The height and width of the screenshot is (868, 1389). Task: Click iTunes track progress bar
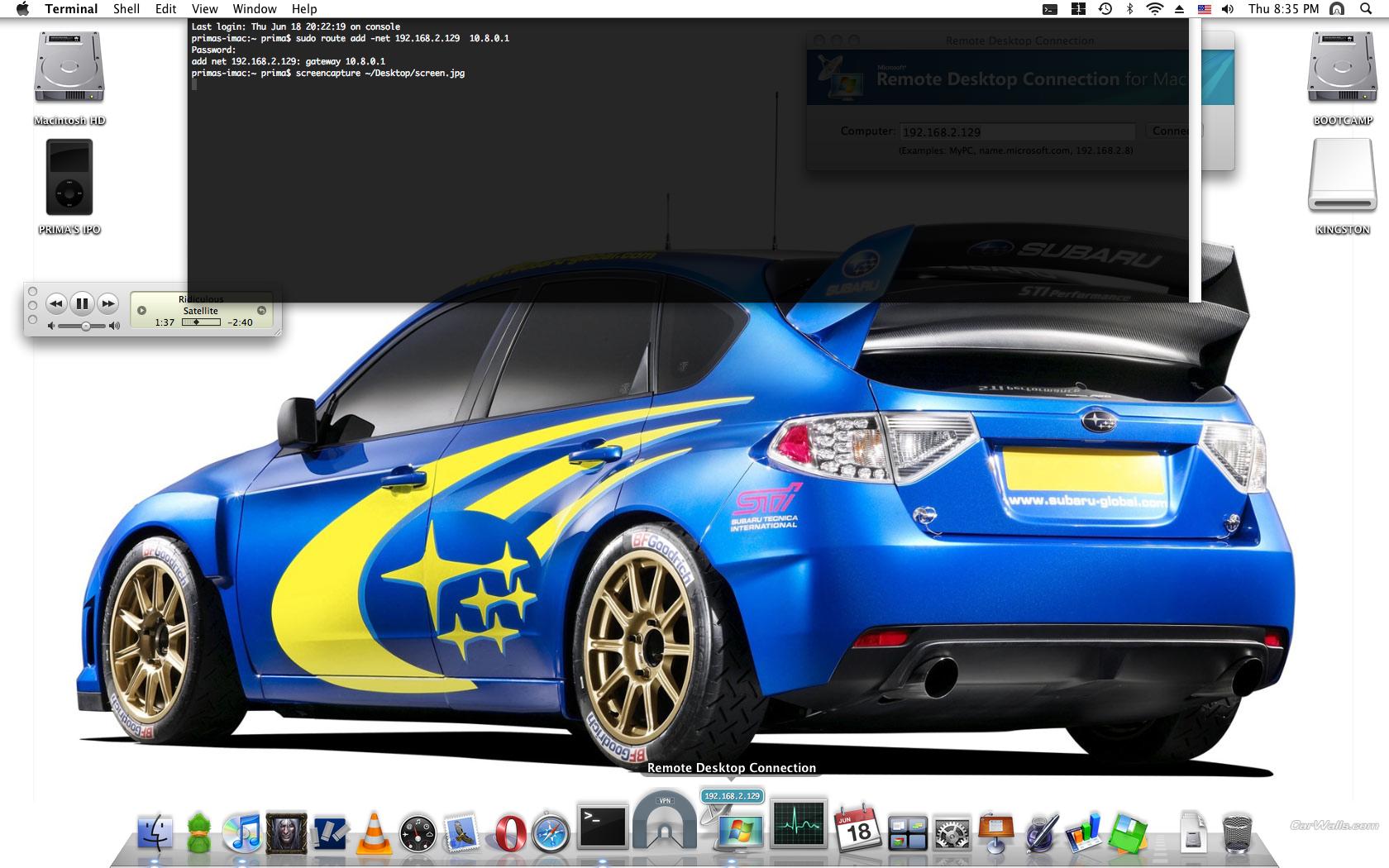click(201, 322)
